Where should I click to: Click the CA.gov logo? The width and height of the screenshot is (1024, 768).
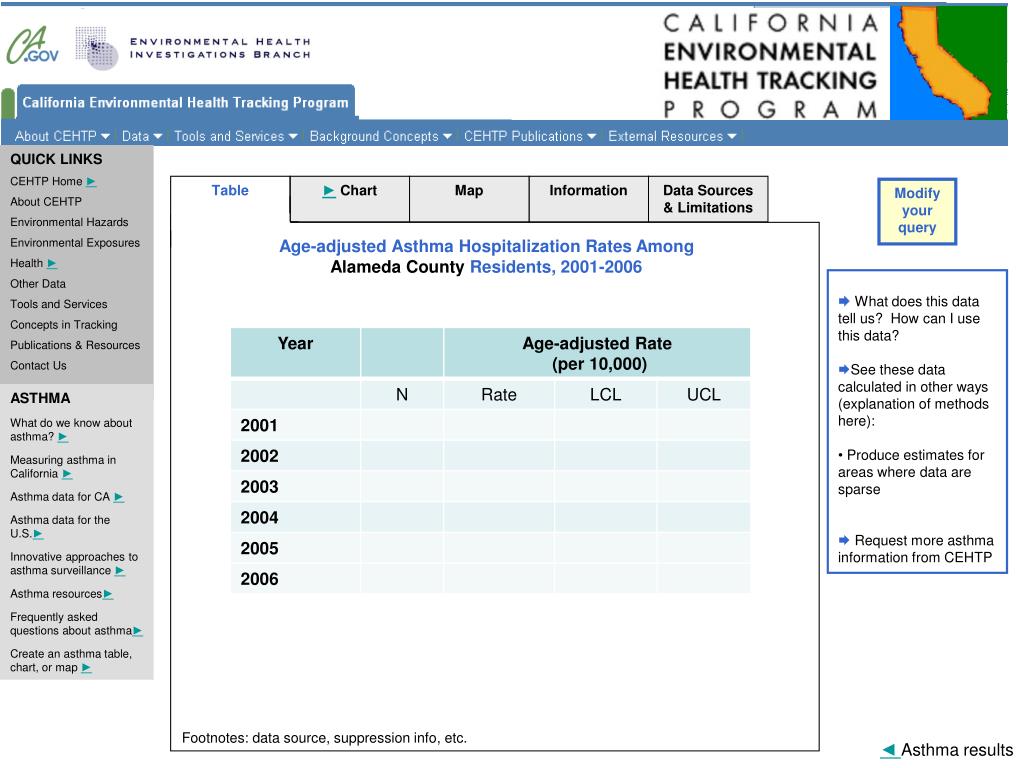[33, 46]
